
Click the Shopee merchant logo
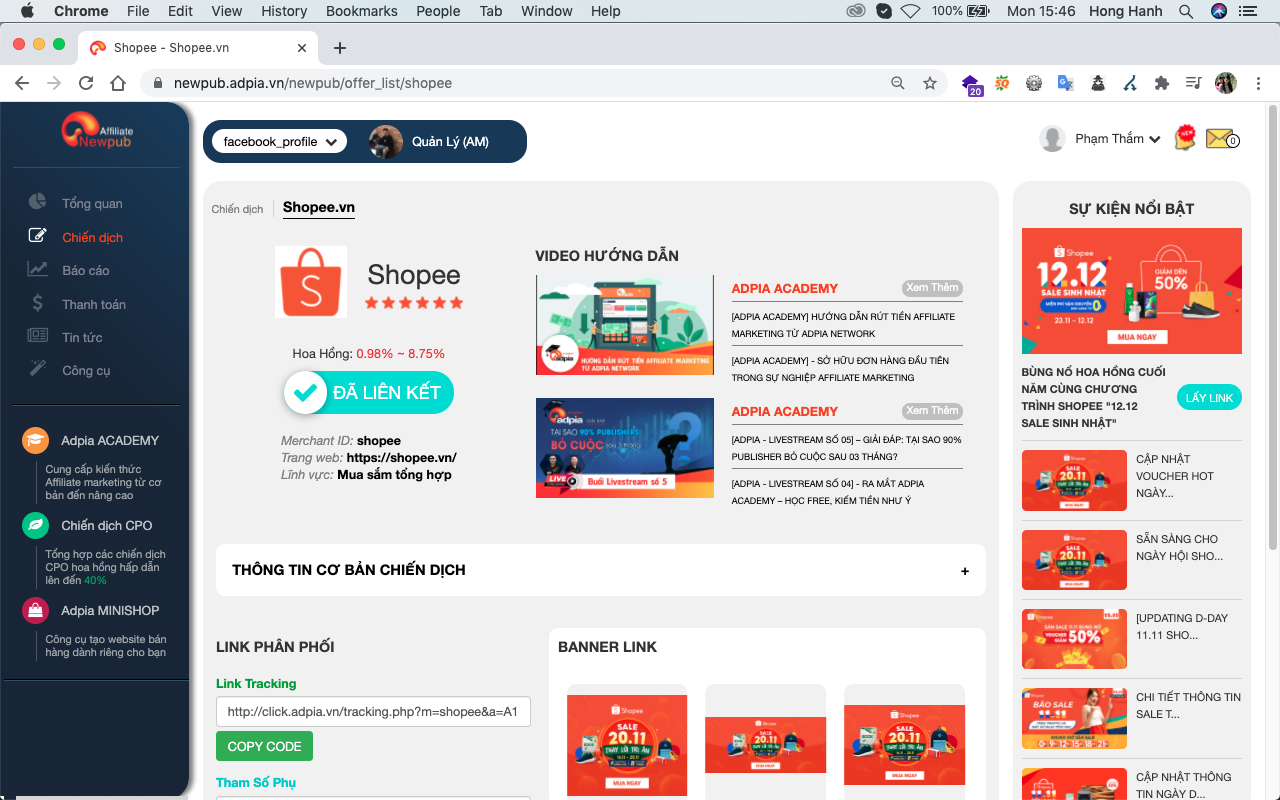tap(311, 282)
